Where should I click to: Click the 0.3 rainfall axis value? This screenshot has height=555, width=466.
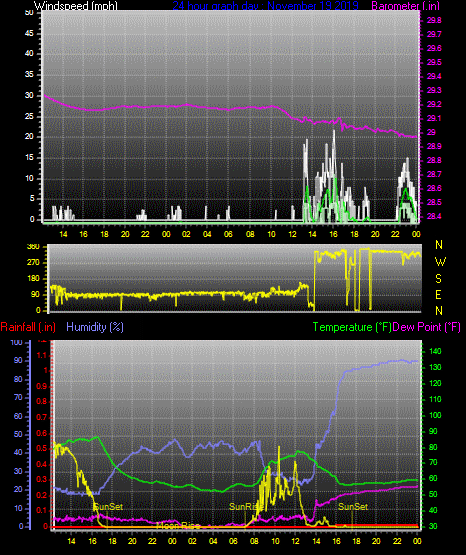point(42,479)
